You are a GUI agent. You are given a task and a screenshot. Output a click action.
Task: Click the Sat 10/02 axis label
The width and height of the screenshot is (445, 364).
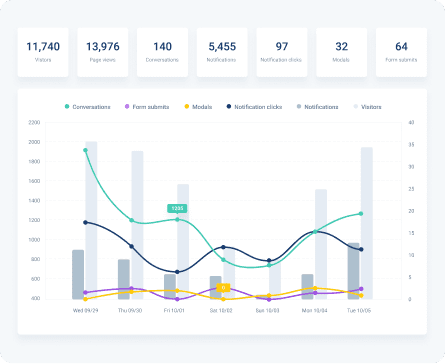click(221, 310)
